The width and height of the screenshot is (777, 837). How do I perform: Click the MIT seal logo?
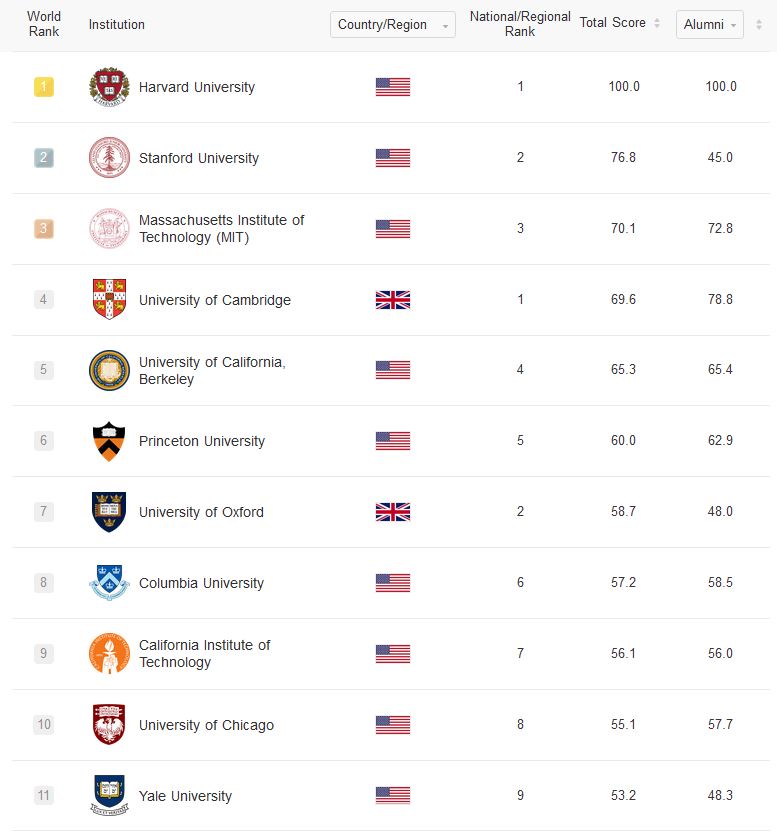(x=109, y=229)
